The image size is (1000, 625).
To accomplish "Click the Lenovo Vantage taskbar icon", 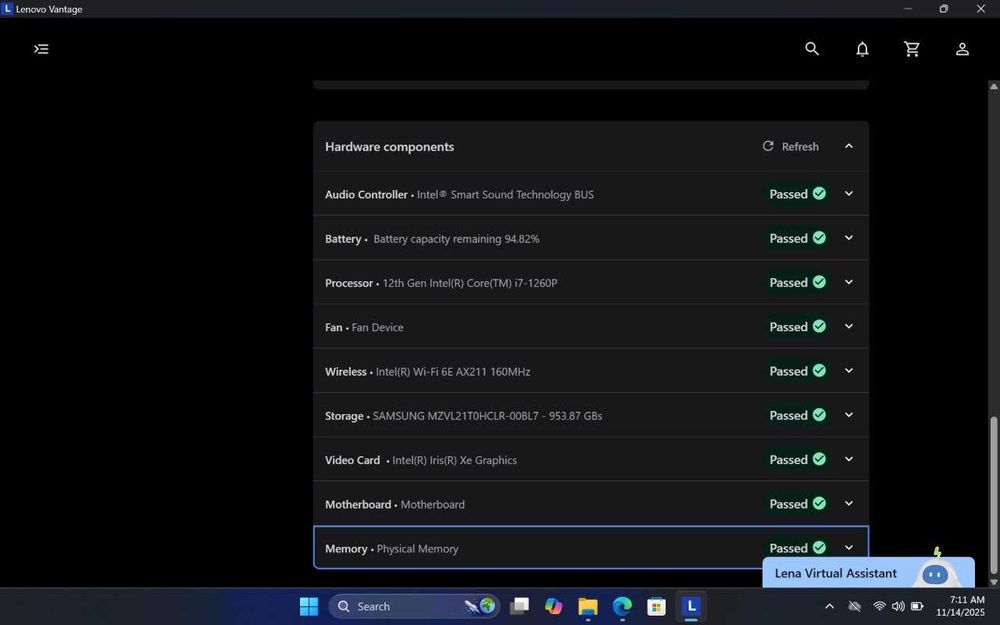I will [691, 606].
